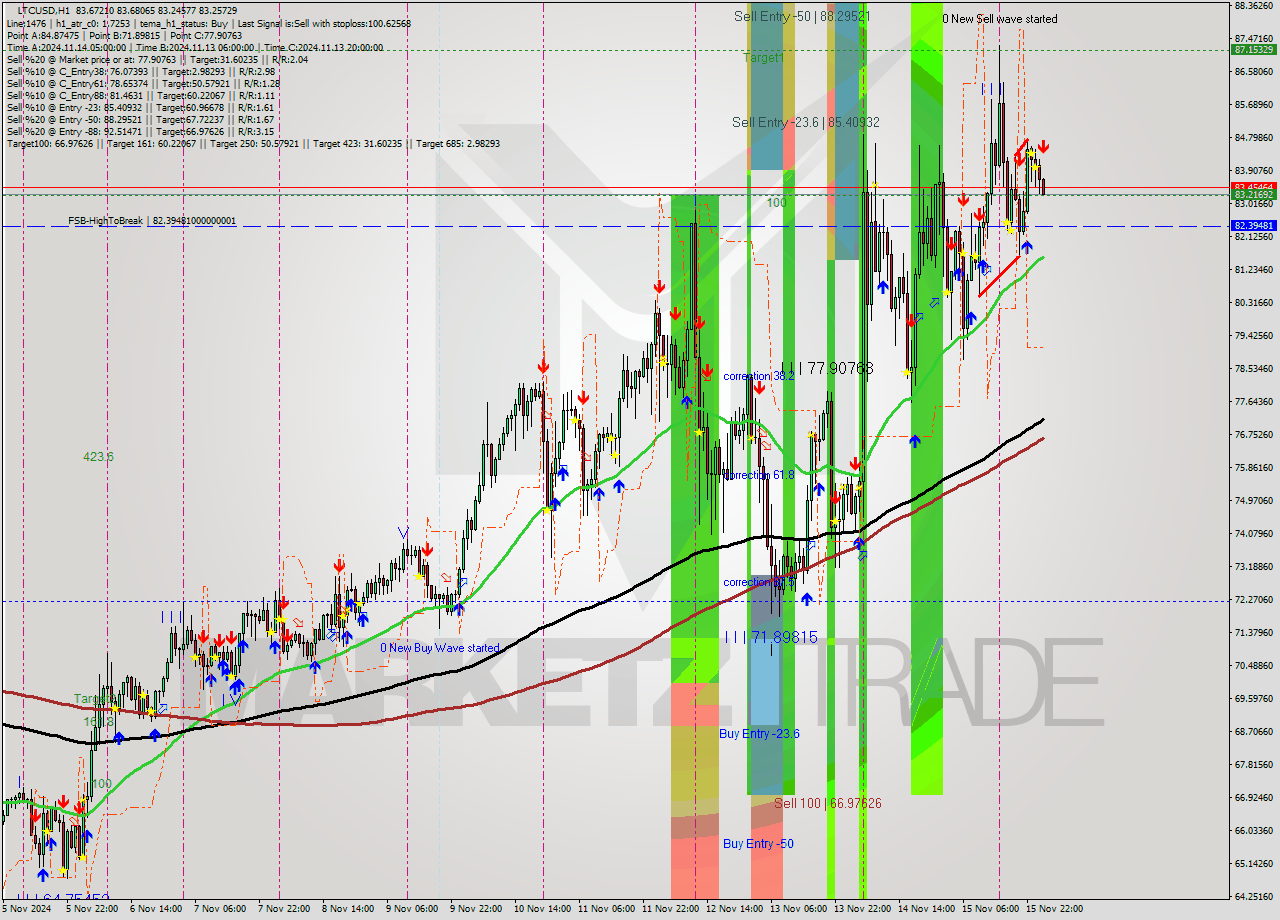1280x920 pixels.
Task: Click the green '423.6' Fibonacci label
Action: point(98,456)
